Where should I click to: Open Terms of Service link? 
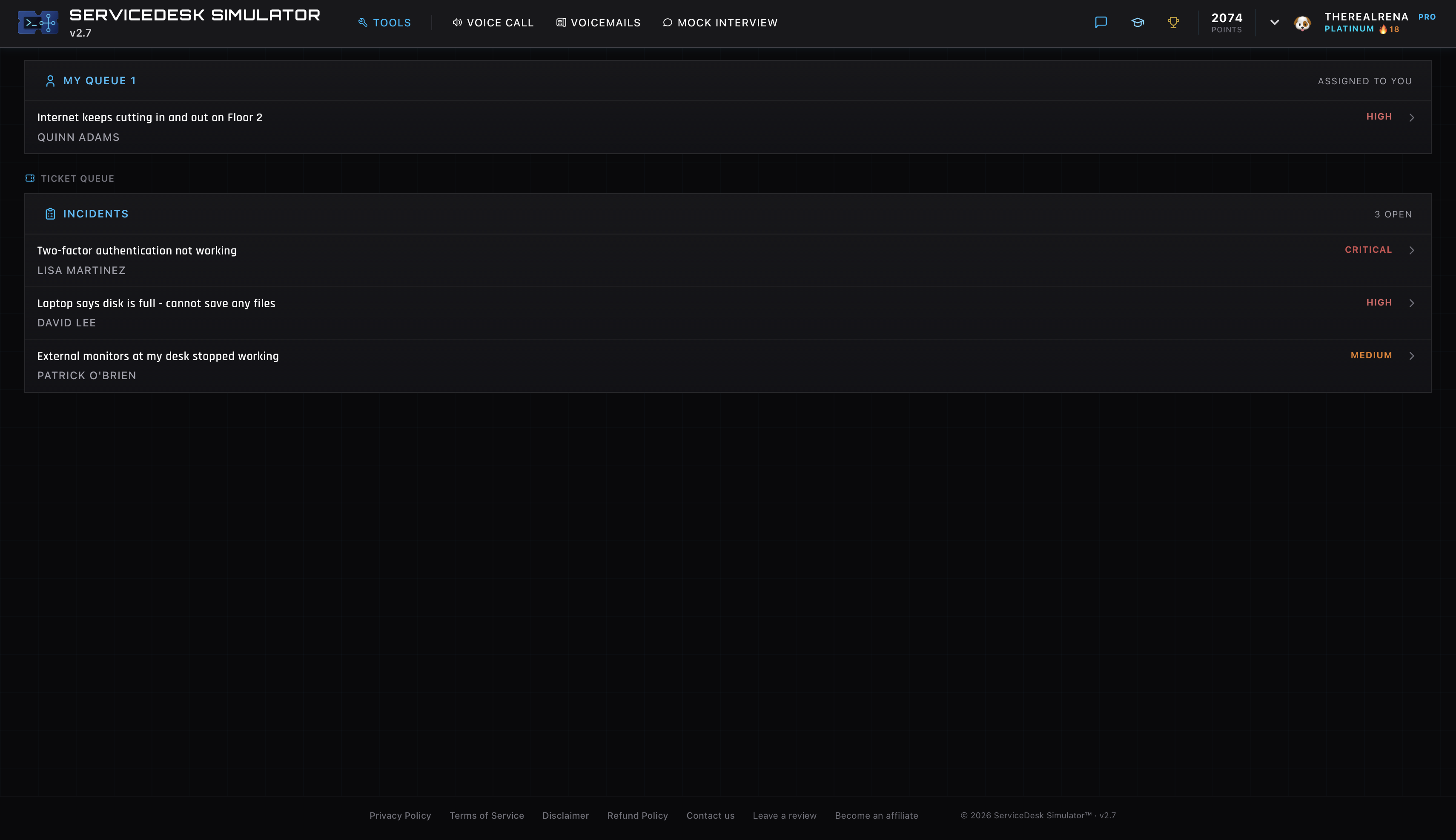coord(487,815)
